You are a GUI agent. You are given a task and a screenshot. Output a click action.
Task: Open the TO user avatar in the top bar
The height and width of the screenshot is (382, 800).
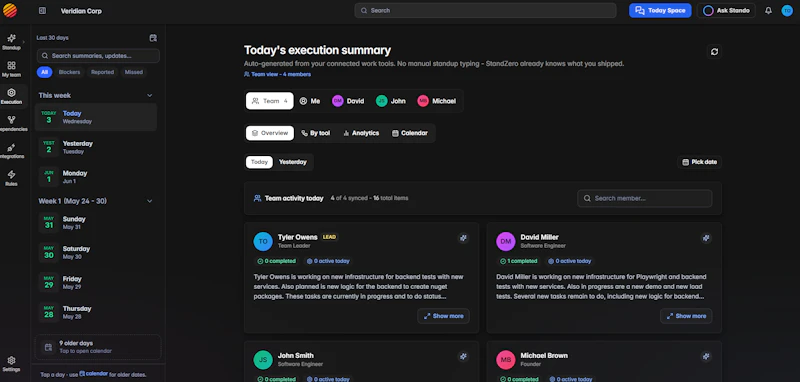point(787,11)
